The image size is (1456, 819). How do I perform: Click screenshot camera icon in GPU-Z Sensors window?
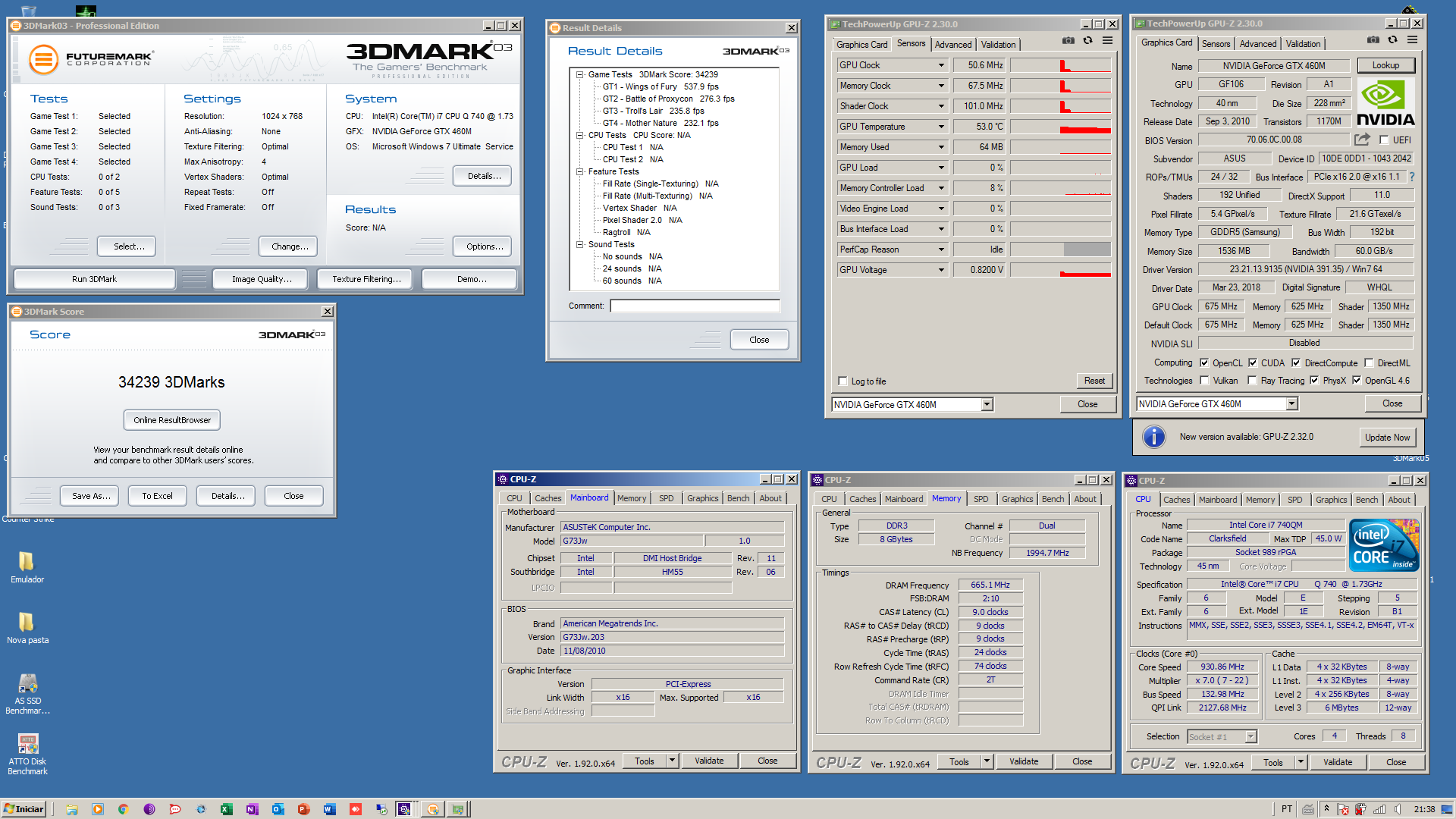point(1068,41)
